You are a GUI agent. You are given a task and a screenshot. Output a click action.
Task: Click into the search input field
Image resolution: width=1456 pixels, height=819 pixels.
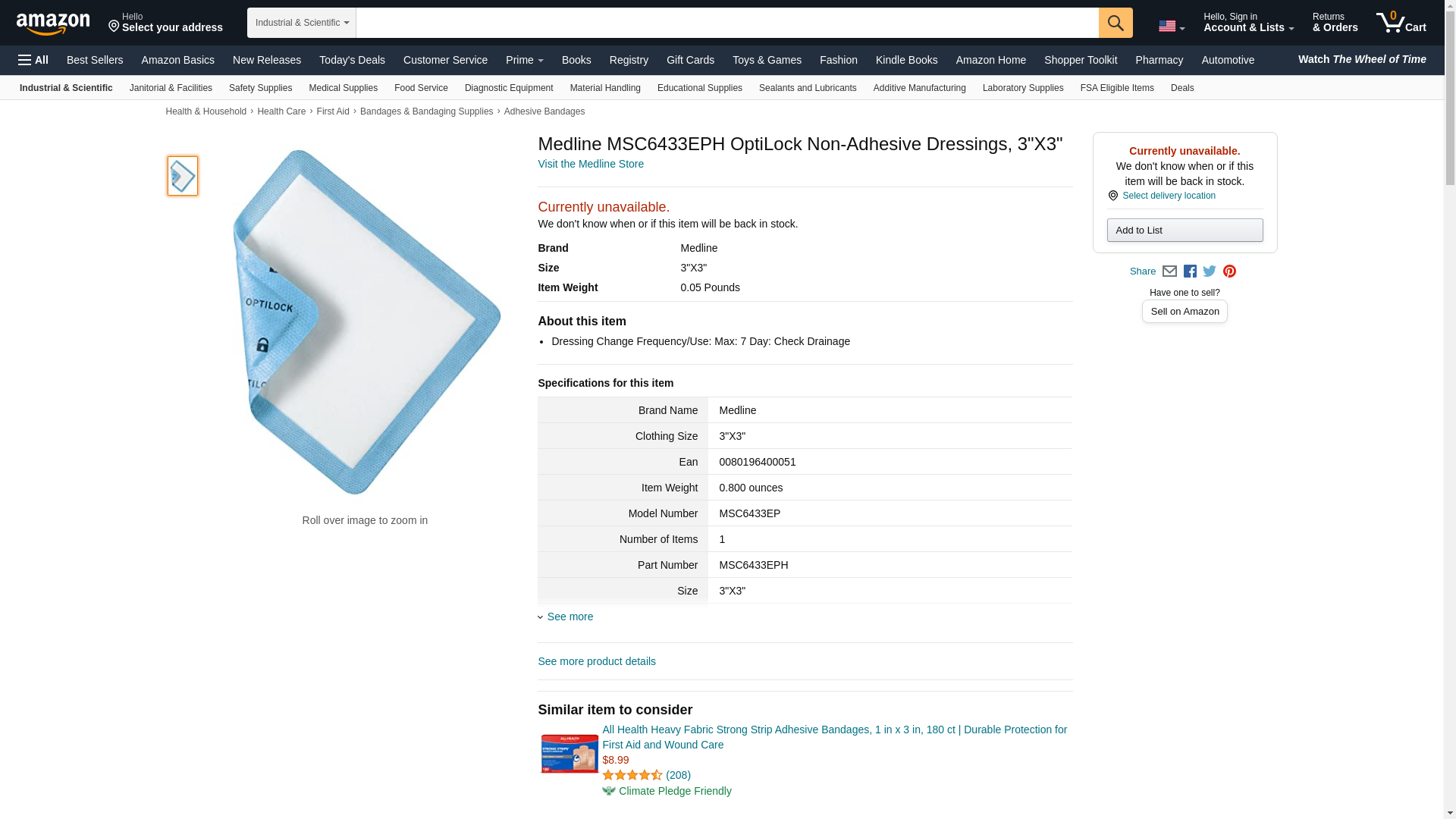pos(726,23)
